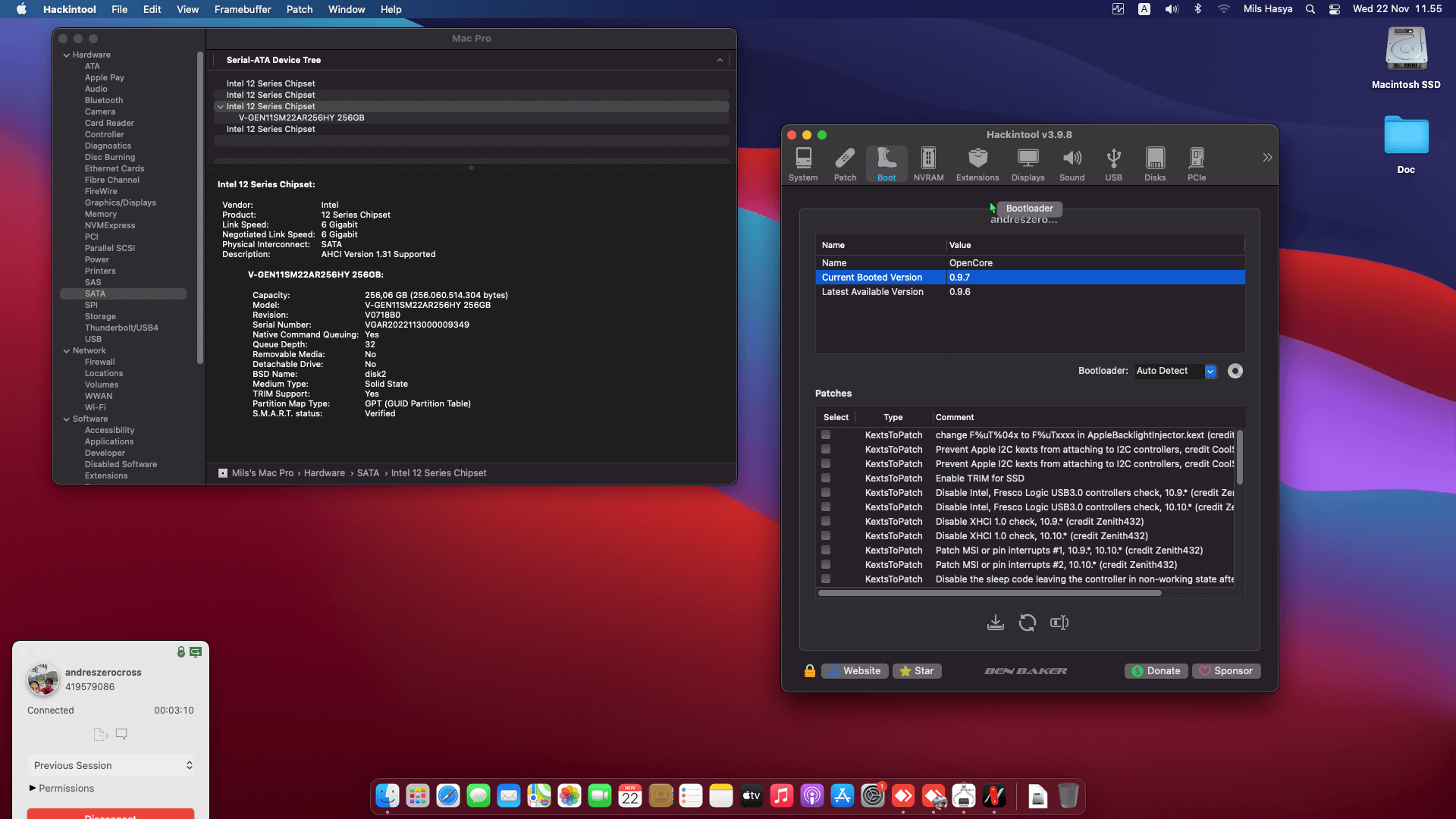Open the View menu

pyautogui.click(x=187, y=9)
